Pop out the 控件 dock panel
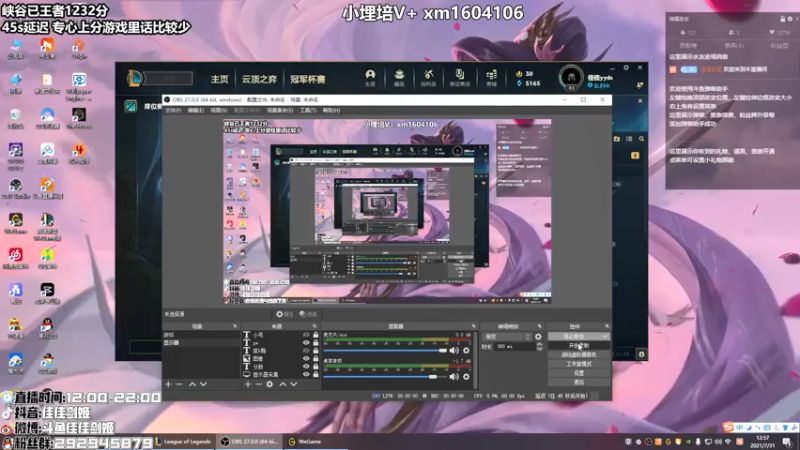This screenshot has height=450, width=800. tap(607, 326)
